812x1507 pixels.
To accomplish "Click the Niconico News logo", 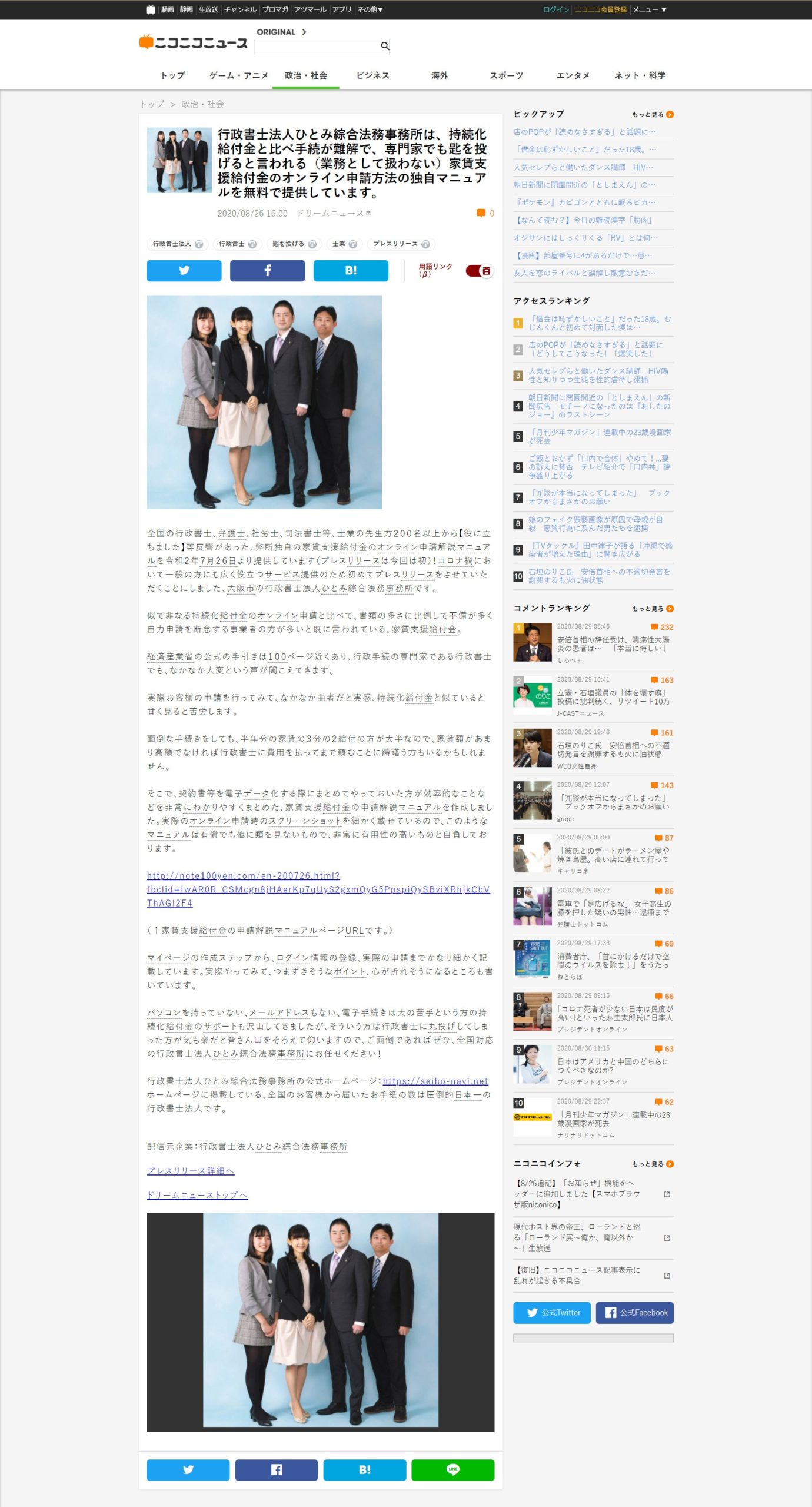I will tap(194, 42).
